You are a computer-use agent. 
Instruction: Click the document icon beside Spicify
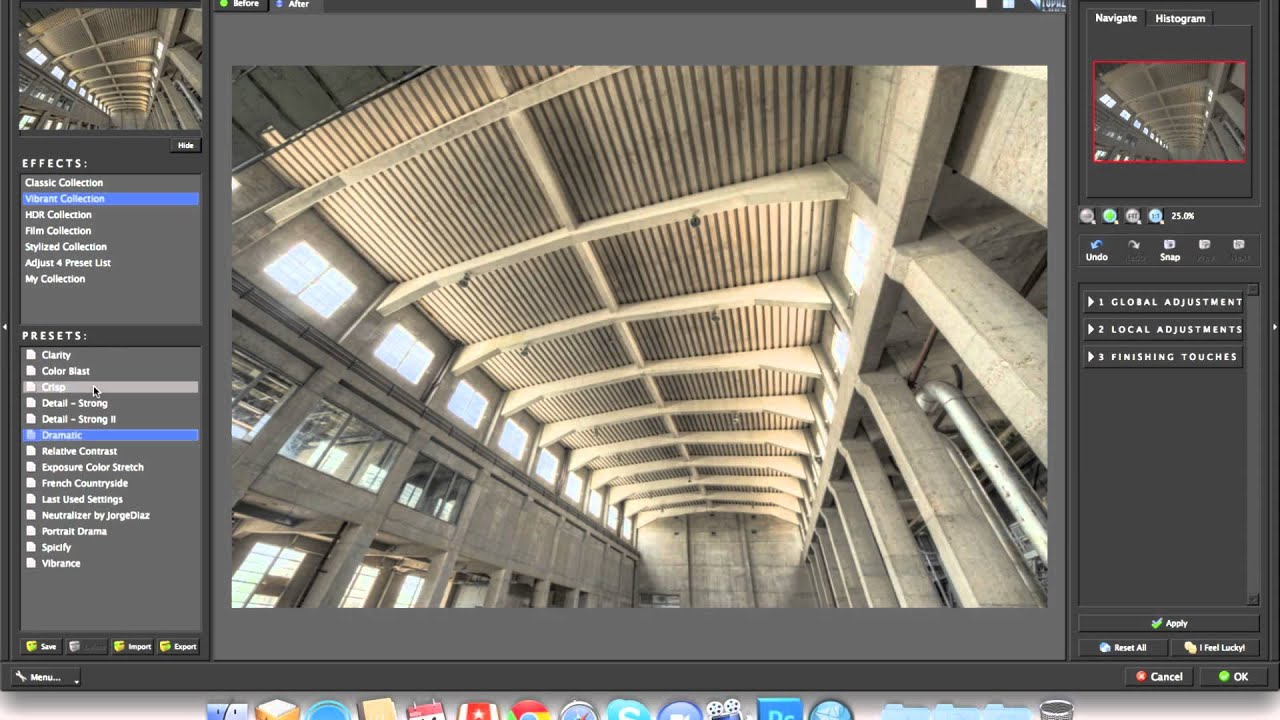point(31,547)
